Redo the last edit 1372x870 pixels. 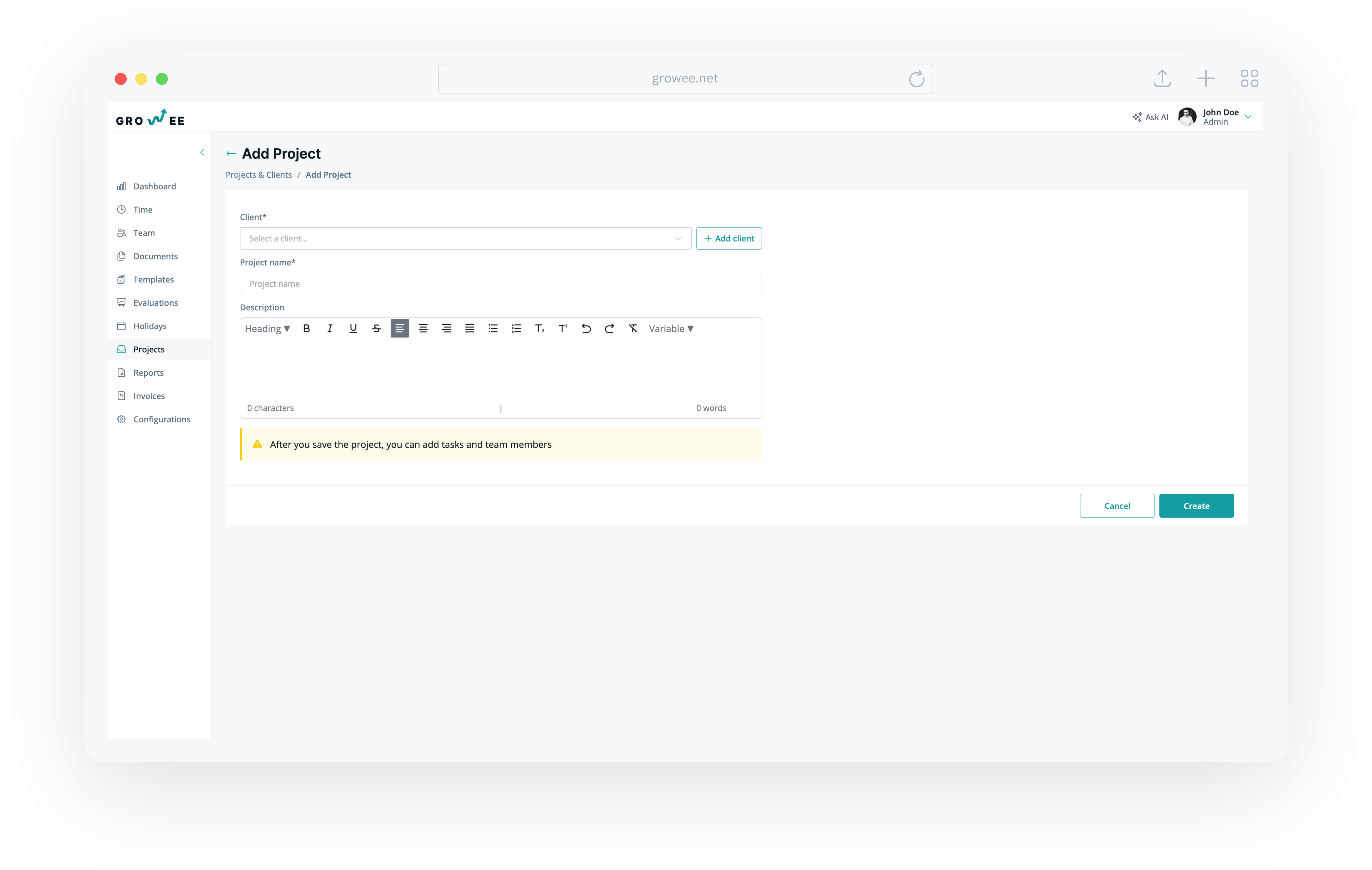(x=610, y=329)
